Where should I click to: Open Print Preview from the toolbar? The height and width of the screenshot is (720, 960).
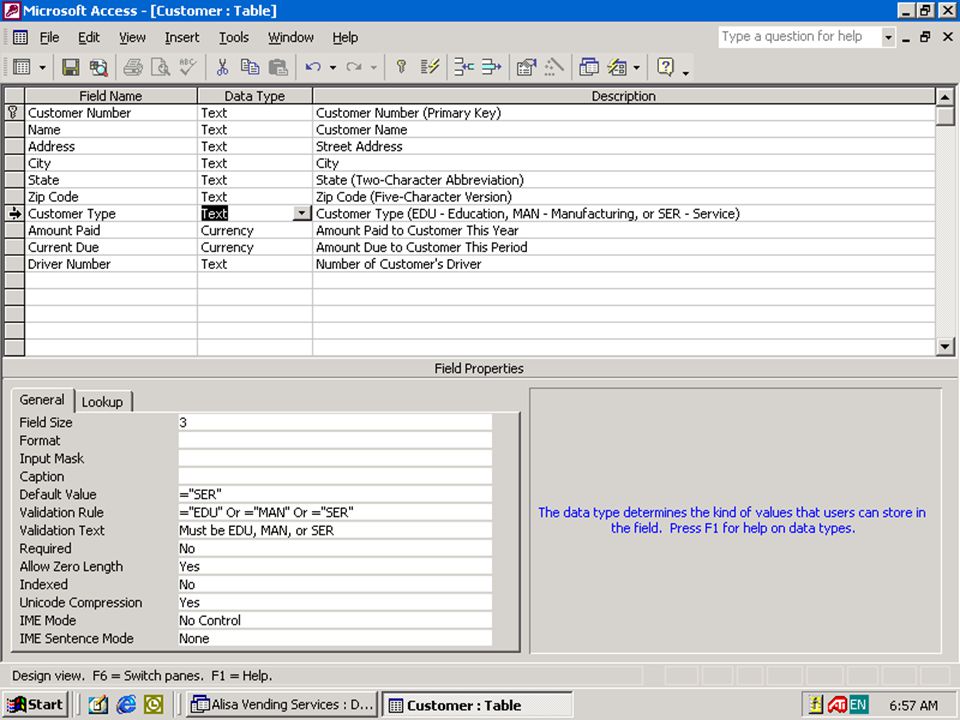(160, 67)
